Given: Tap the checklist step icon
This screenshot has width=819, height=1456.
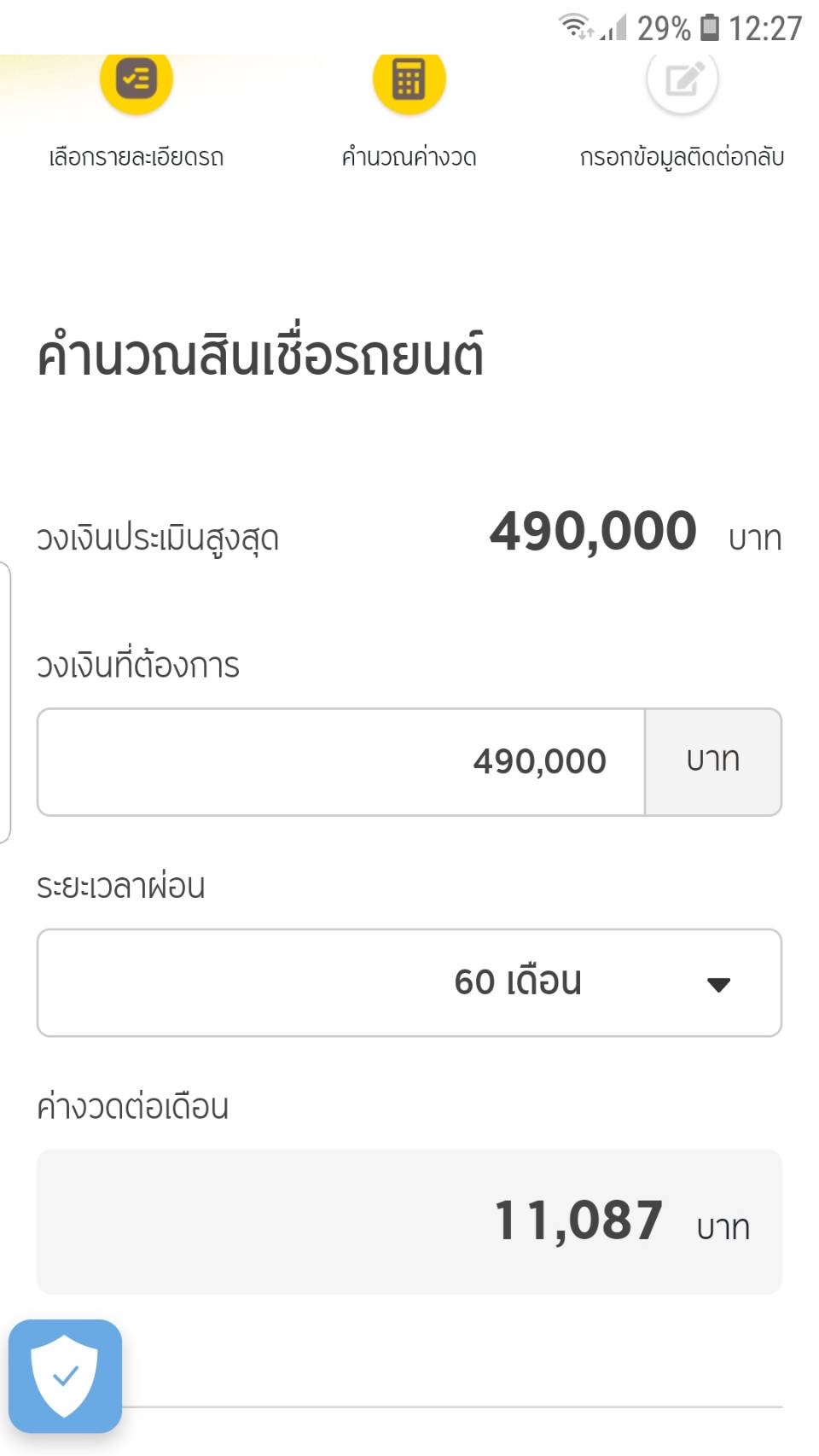Looking at the screenshot, I should (136, 80).
